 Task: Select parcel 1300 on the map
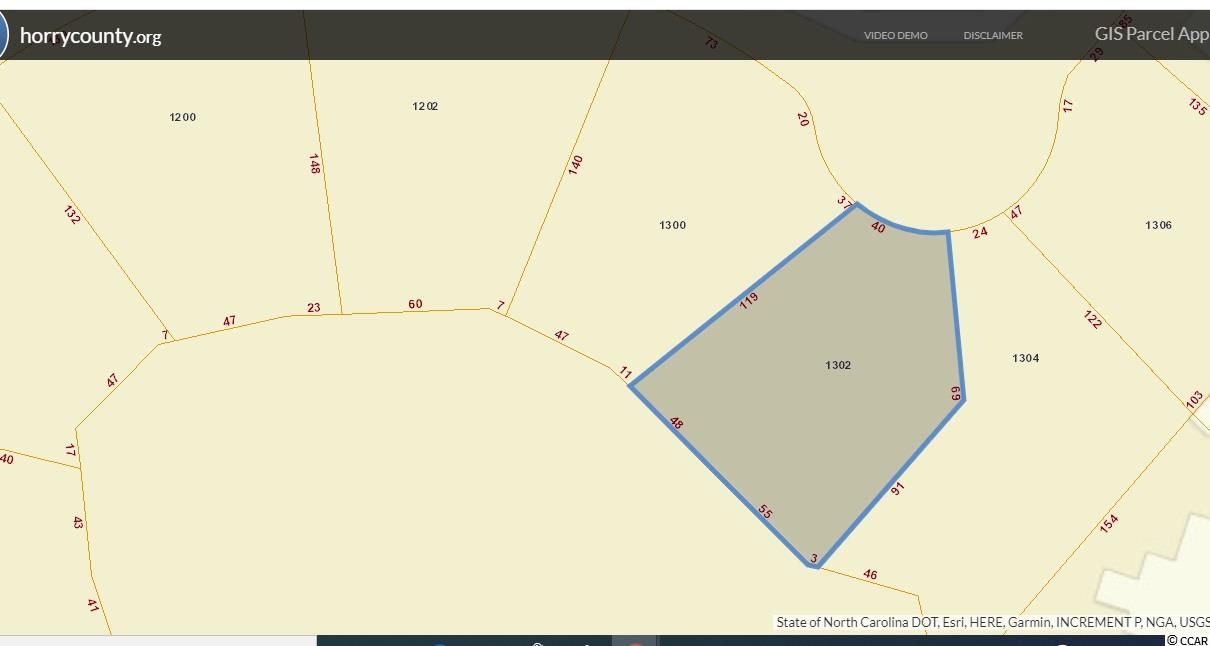672,226
